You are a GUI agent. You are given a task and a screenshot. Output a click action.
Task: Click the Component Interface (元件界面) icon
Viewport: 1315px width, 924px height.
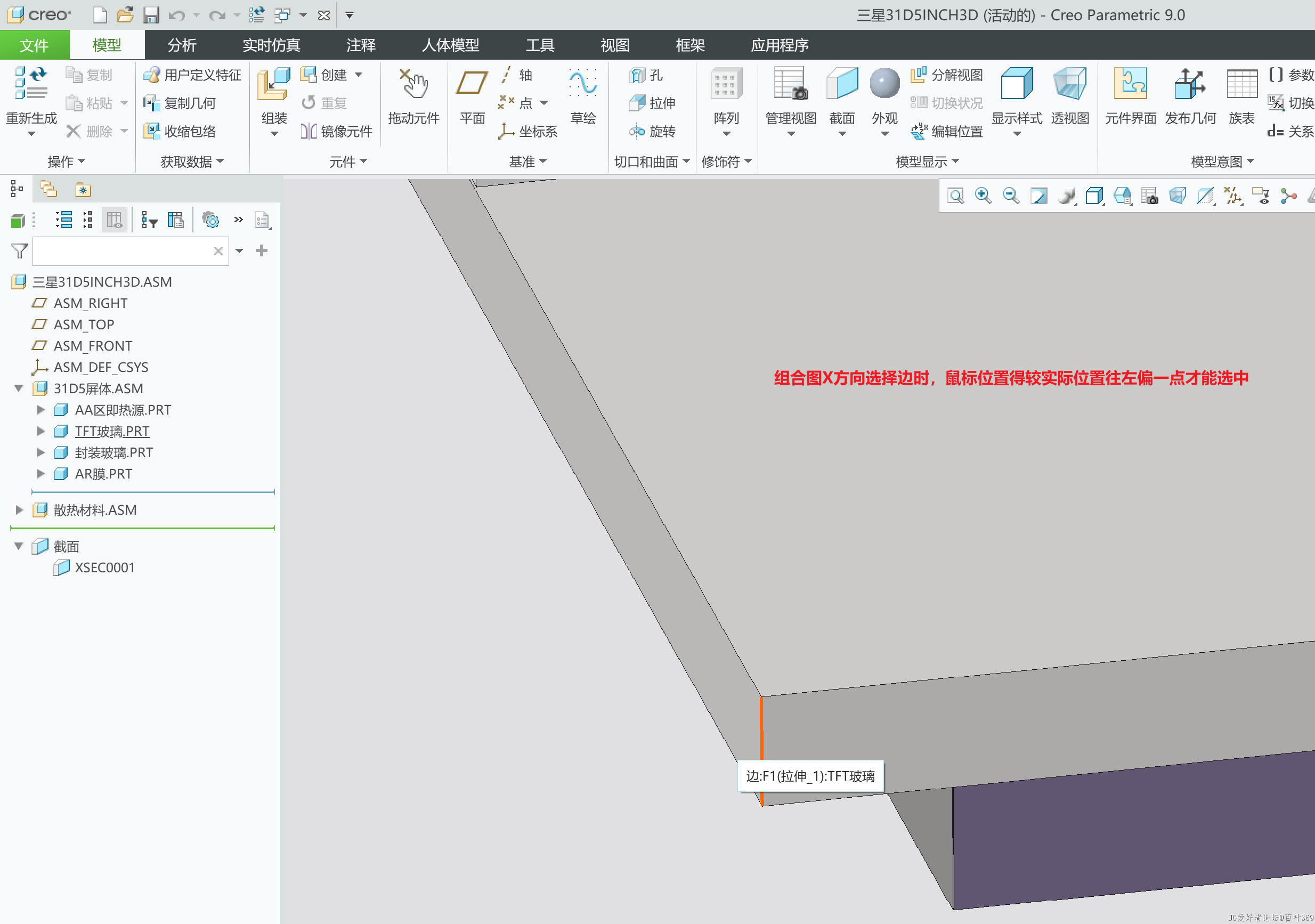1131,84
